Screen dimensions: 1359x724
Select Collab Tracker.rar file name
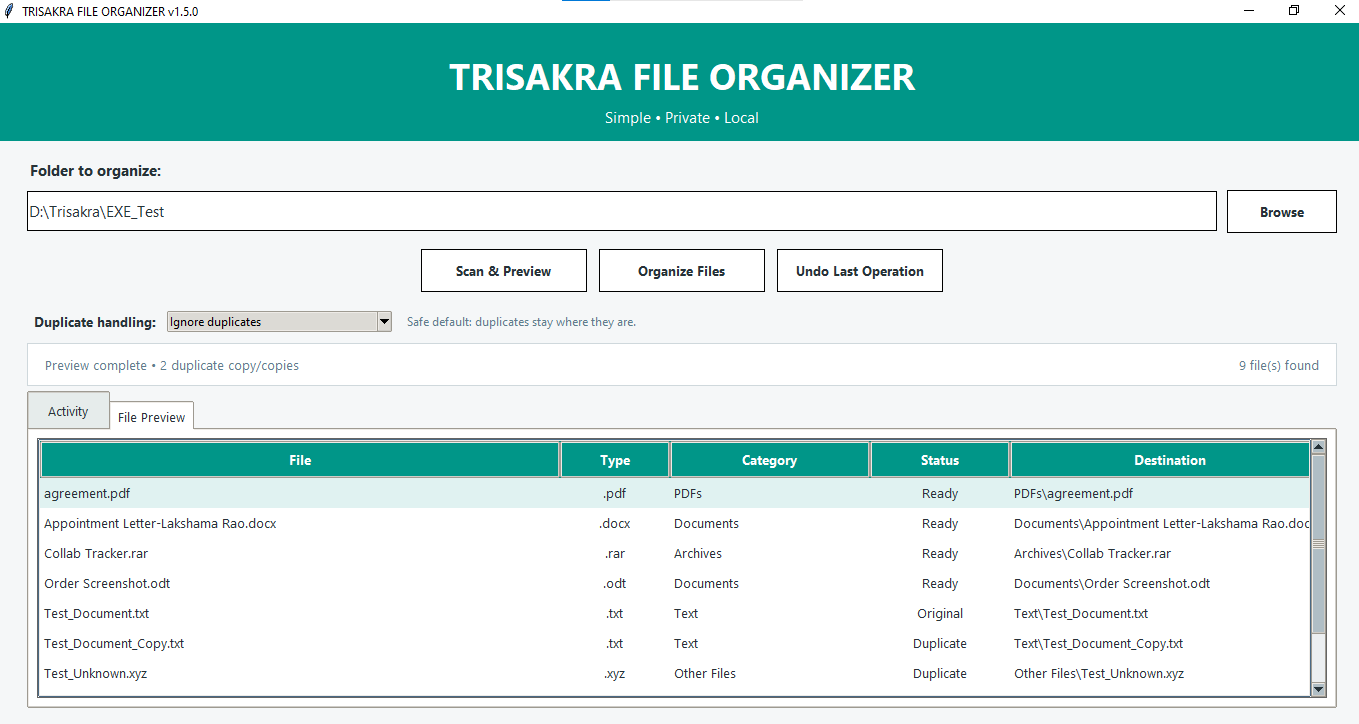(96, 553)
